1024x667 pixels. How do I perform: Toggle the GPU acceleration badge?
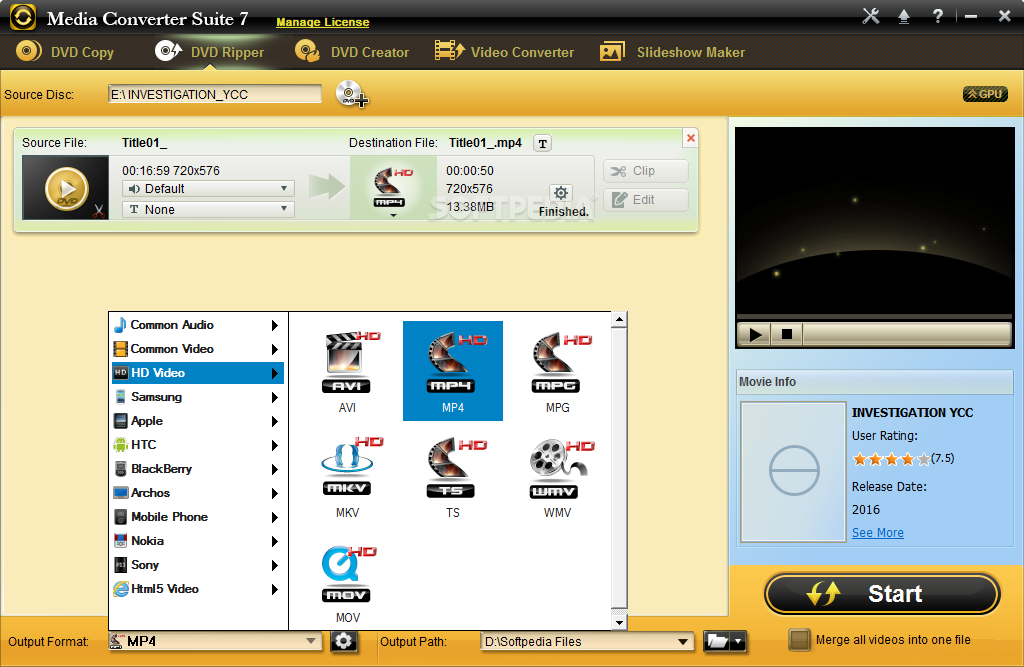click(985, 94)
